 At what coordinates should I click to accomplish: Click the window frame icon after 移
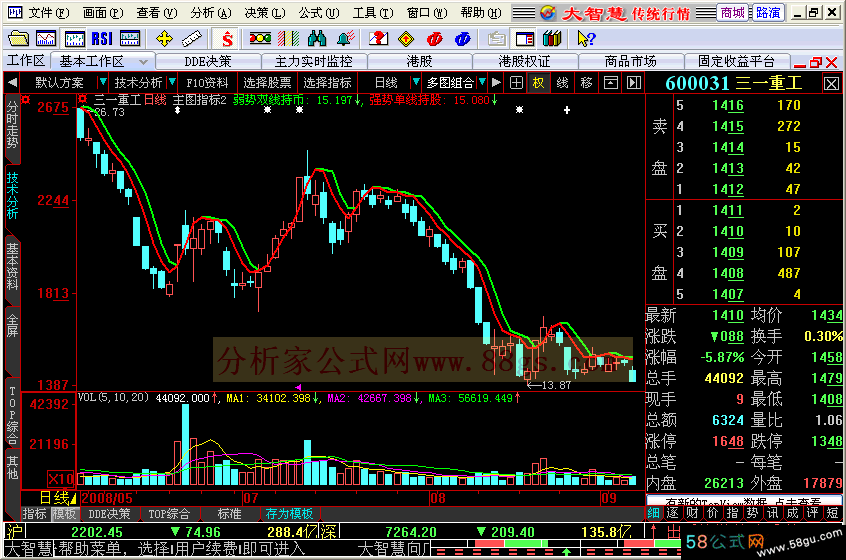tap(611, 83)
